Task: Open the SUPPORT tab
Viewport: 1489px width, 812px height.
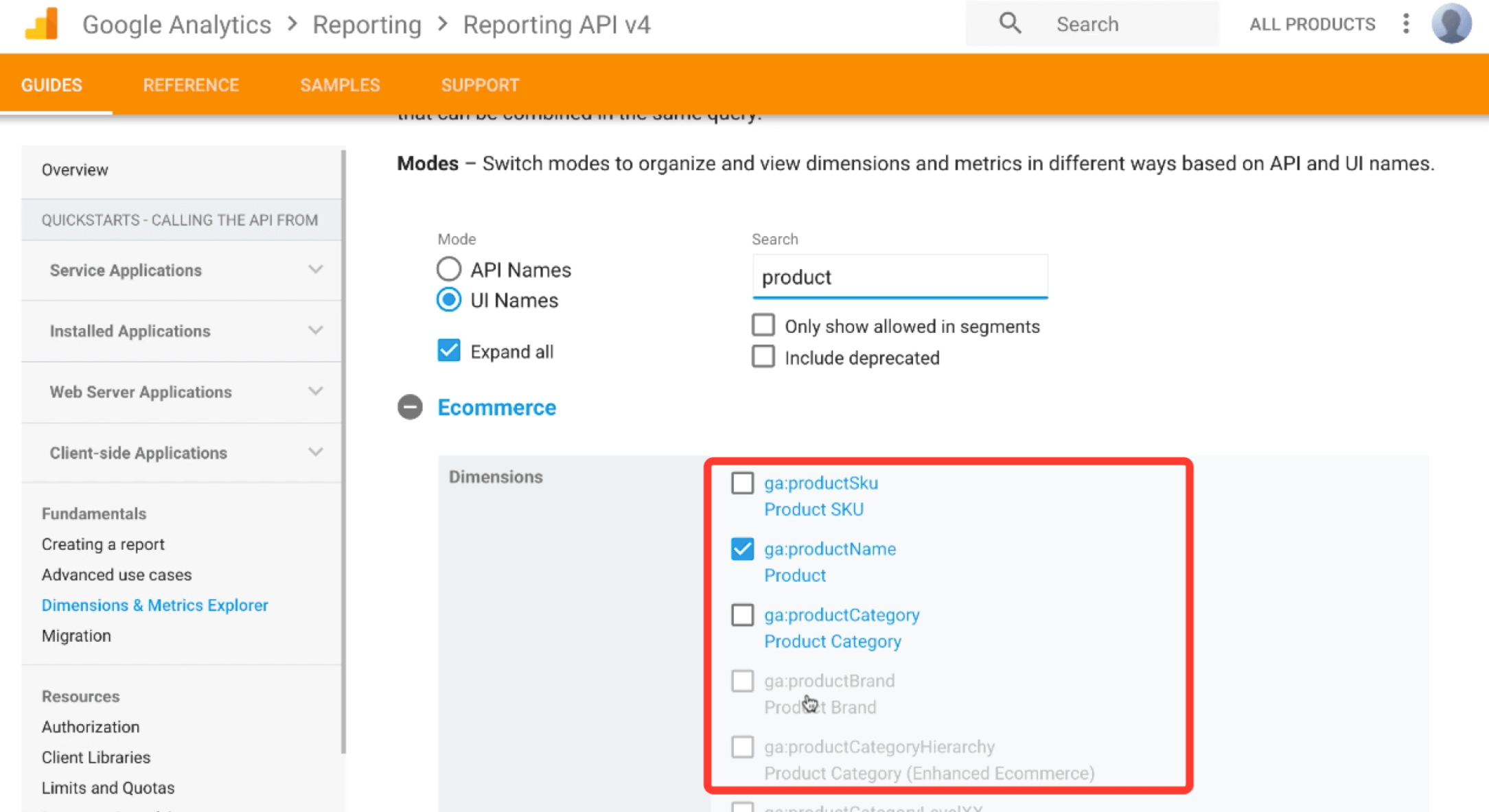Action: (480, 85)
